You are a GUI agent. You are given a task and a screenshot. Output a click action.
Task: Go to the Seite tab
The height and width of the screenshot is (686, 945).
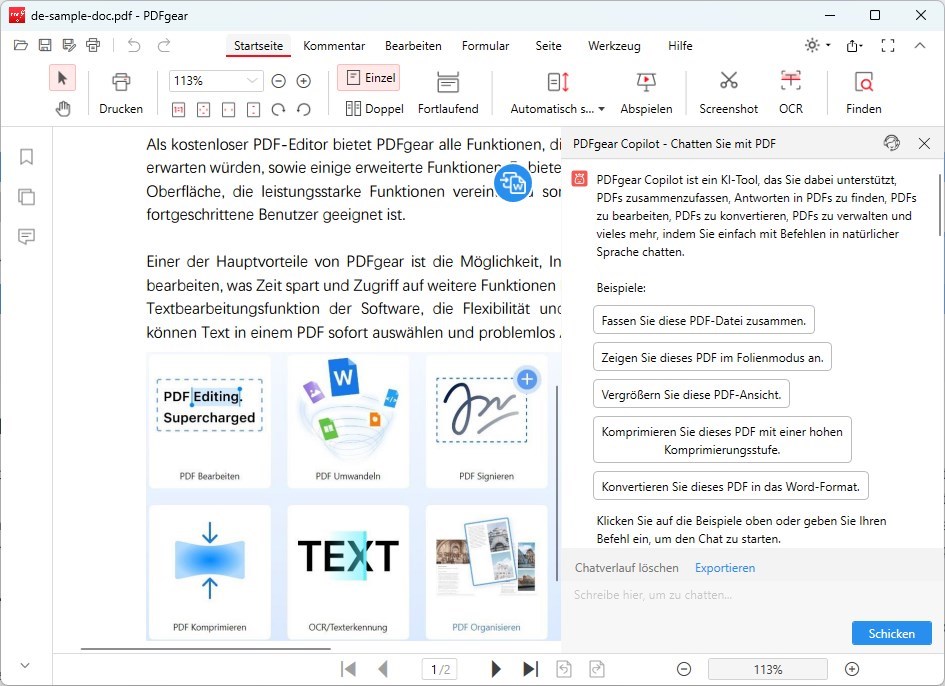point(548,46)
